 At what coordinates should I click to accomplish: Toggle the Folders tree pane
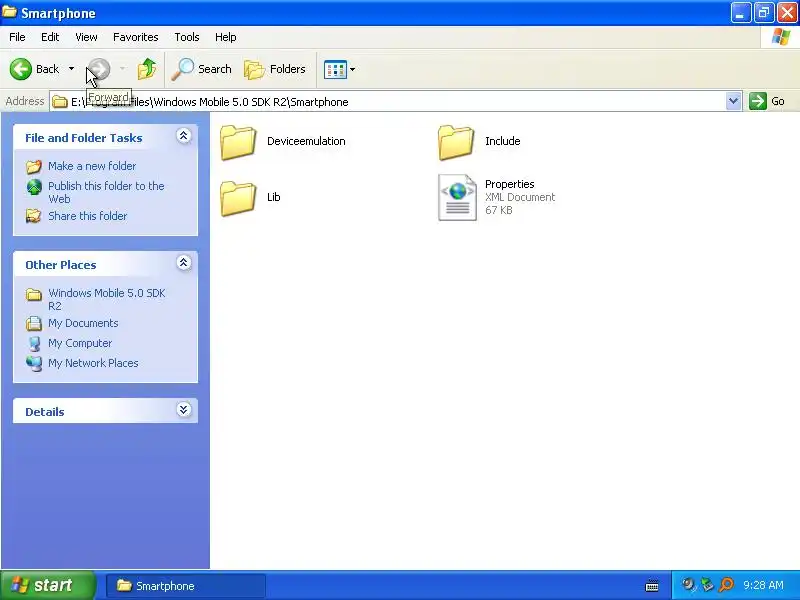(x=275, y=69)
